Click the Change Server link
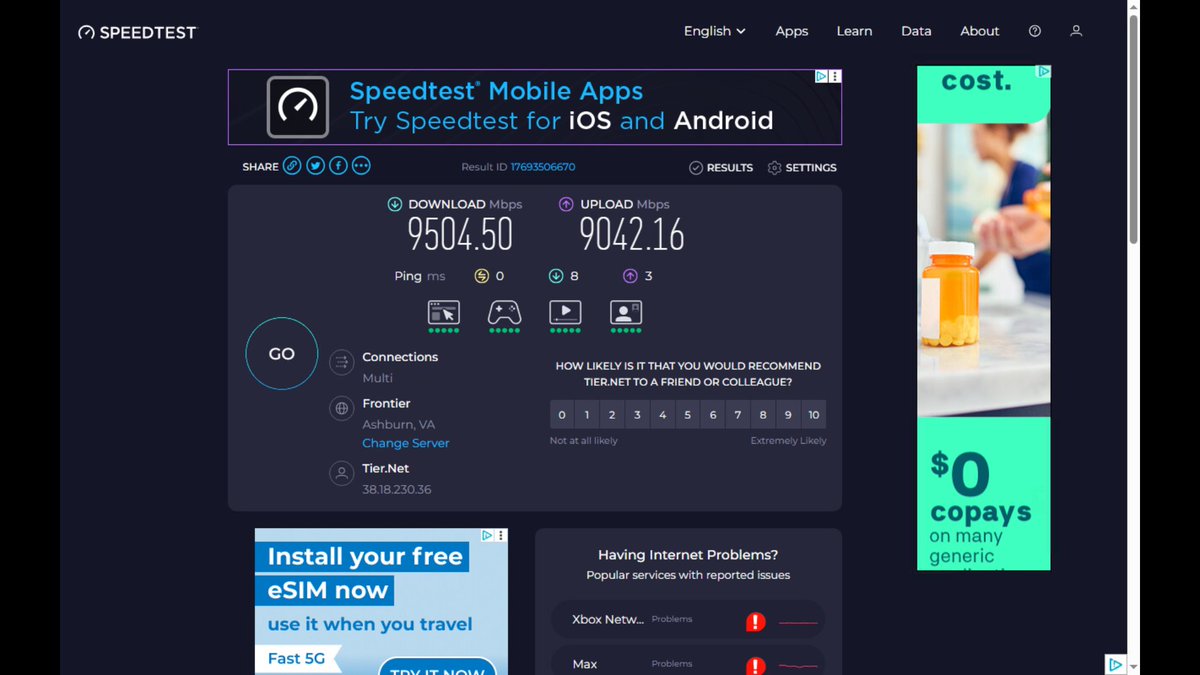 pos(406,443)
